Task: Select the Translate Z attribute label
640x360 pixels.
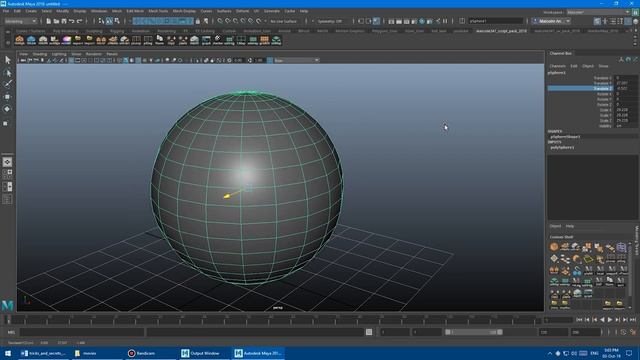Action: [603, 88]
